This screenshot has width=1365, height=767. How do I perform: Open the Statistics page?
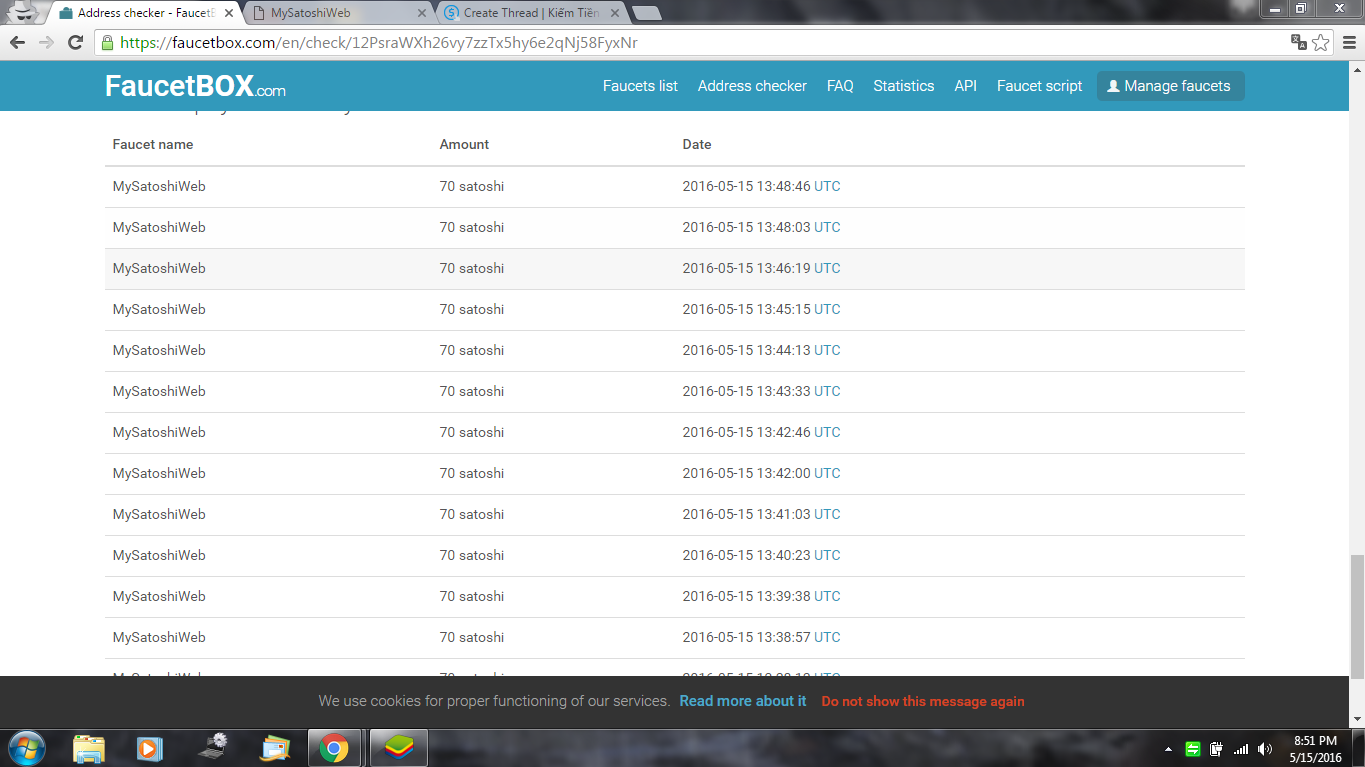point(903,86)
